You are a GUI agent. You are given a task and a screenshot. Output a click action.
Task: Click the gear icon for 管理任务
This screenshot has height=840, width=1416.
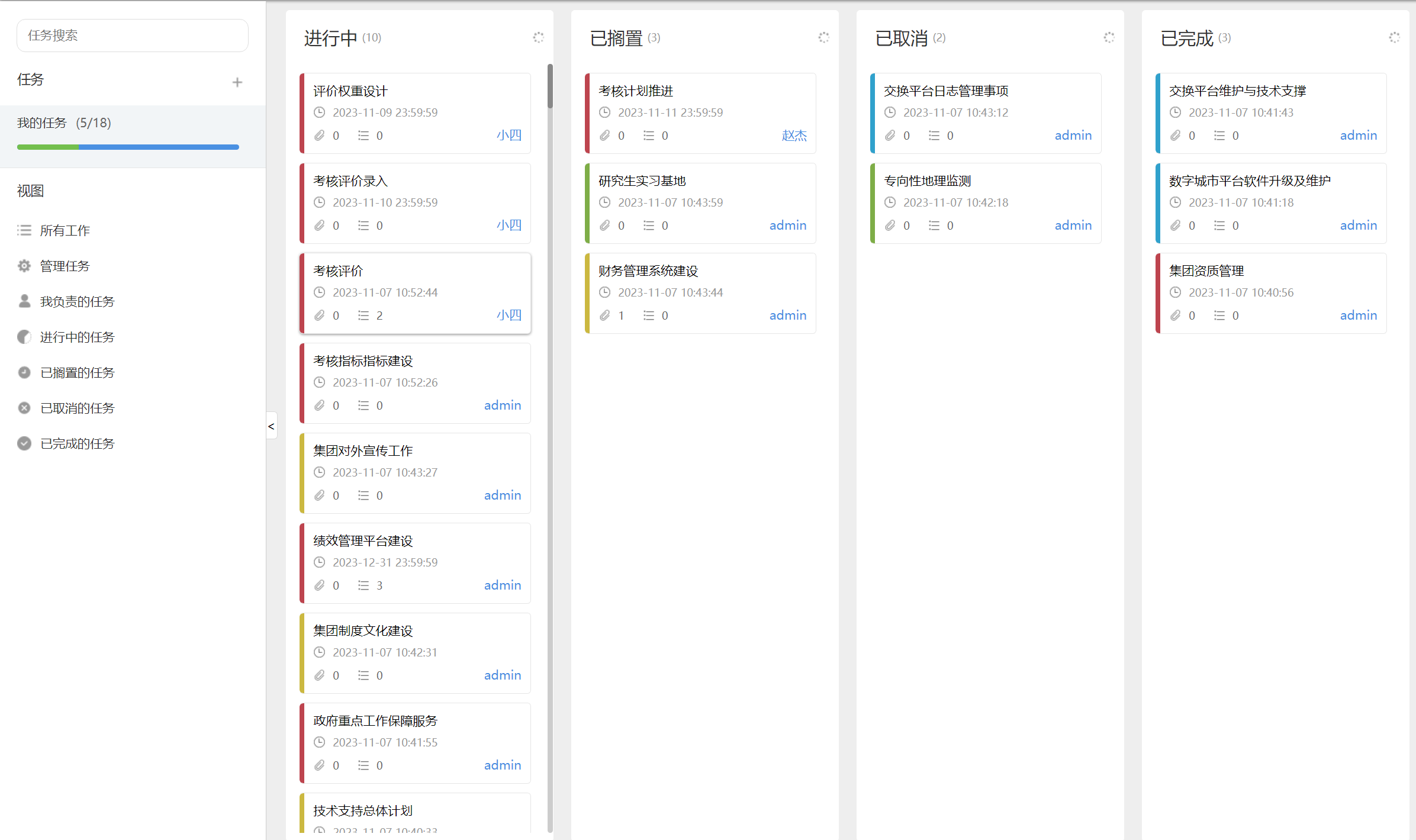24,266
